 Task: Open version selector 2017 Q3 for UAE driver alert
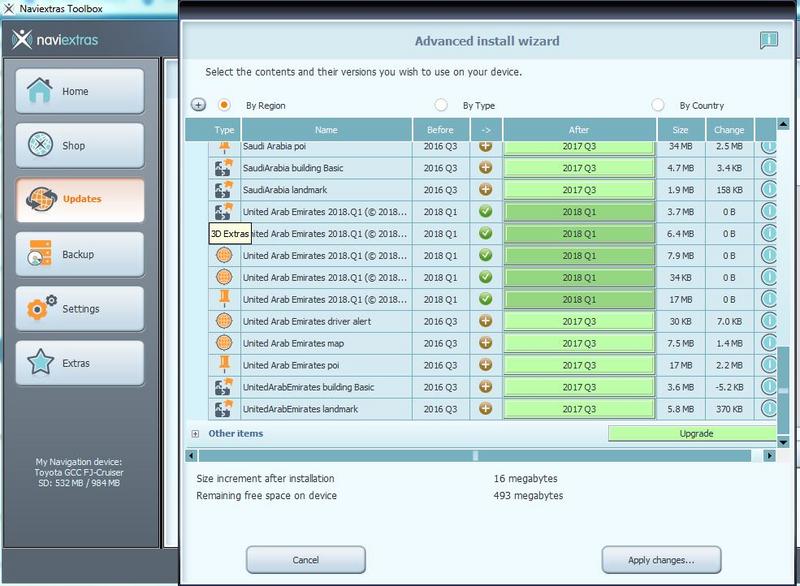tap(579, 321)
